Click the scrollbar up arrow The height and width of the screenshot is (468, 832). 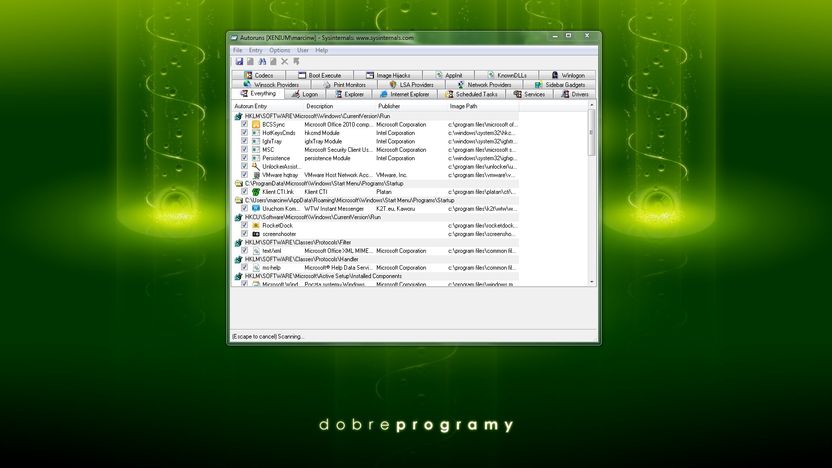point(592,105)
